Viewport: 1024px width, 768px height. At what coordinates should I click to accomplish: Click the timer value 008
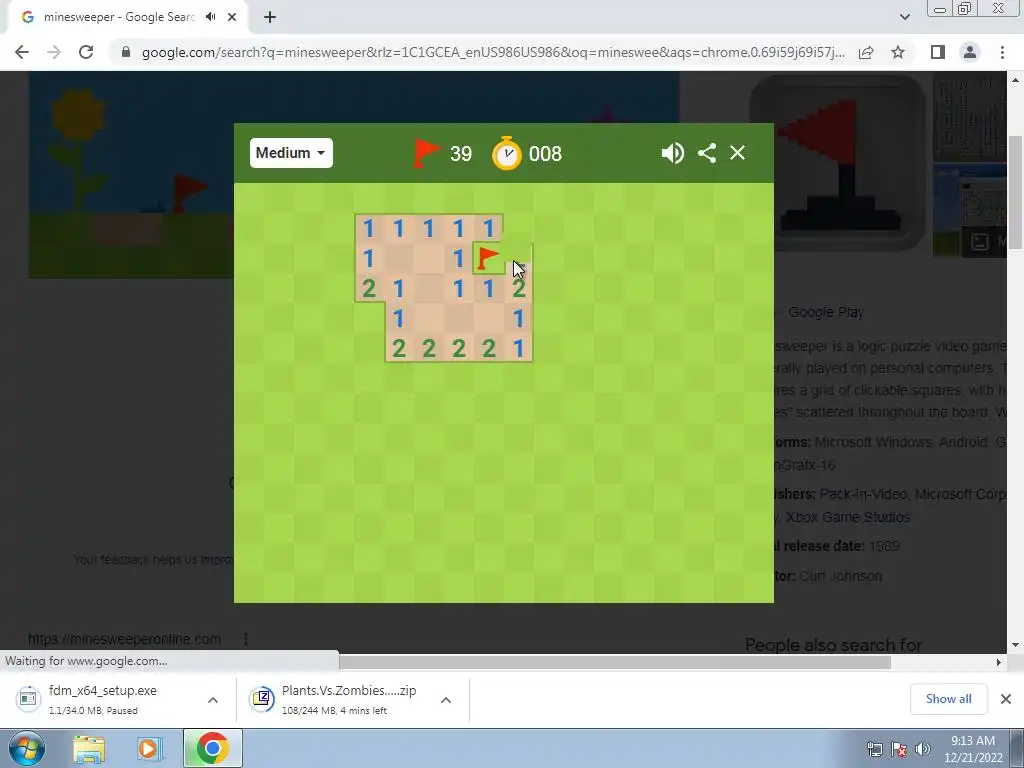coord(545,153)
